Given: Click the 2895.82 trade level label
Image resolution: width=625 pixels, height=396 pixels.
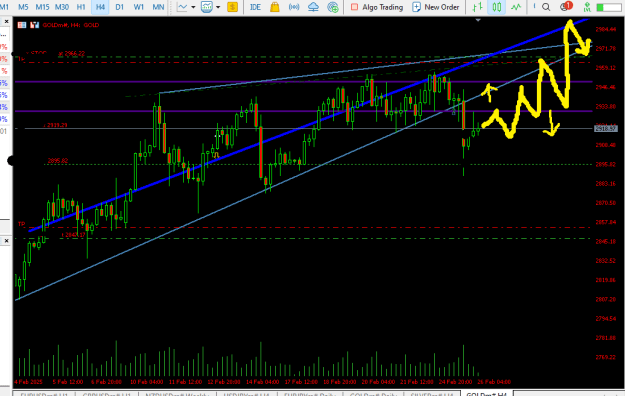Looking at the screenshot, I should tap(57, 161).
